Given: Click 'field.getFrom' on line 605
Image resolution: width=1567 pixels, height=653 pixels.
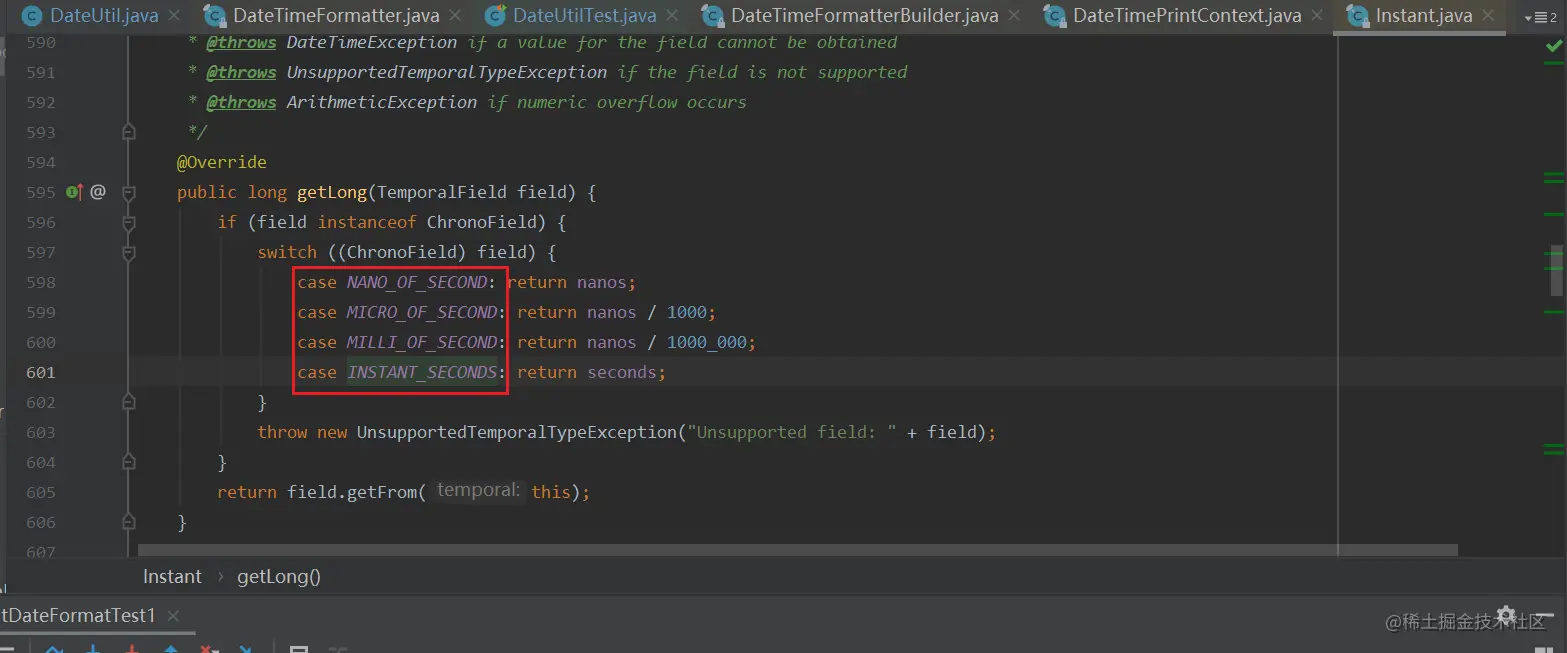Looking at the screenshot, I should [351, 492].
